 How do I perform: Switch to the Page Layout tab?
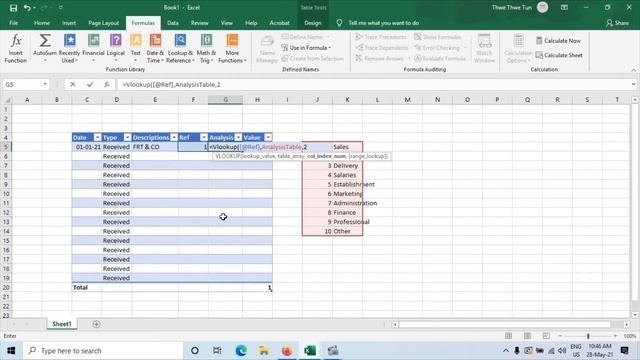[104, 23]
